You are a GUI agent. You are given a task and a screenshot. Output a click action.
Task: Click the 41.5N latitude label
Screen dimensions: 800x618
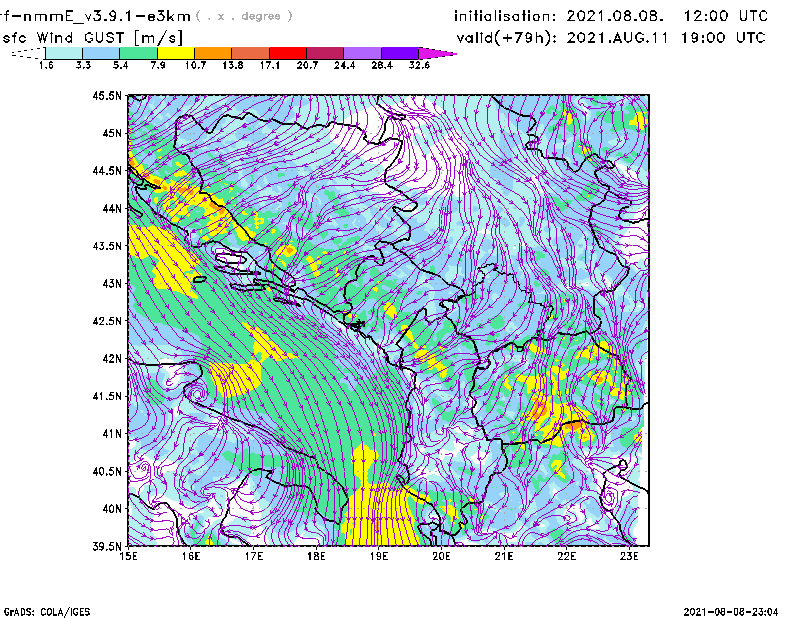tap(108, 396)
